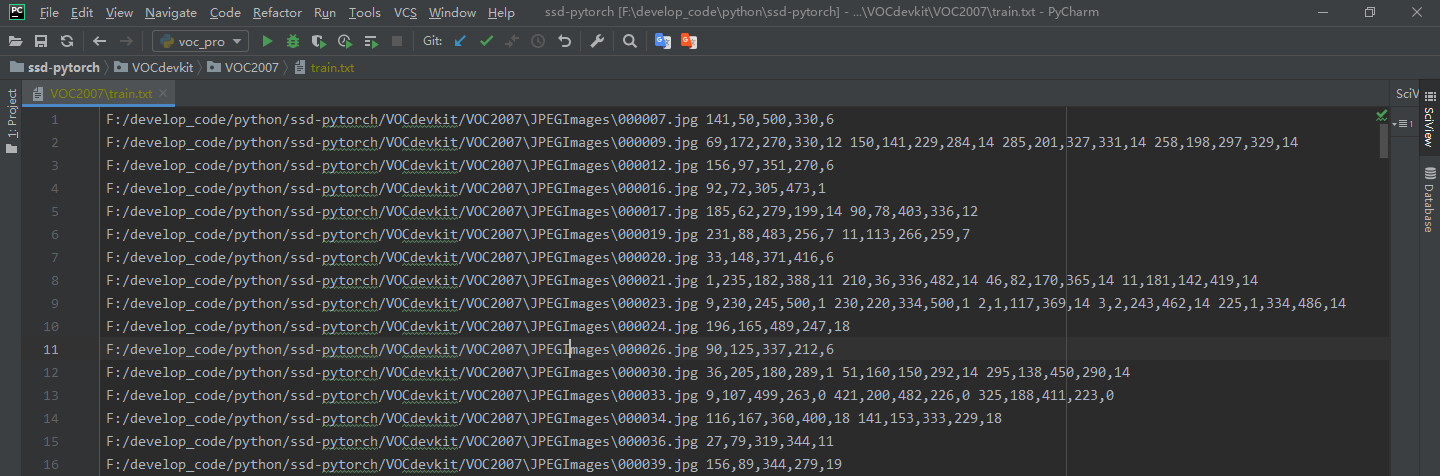Image resolution: width=1440 pixels, height=476 pixels.
Task: Click the Synchronize refresh icon
Action: point(66,41)
